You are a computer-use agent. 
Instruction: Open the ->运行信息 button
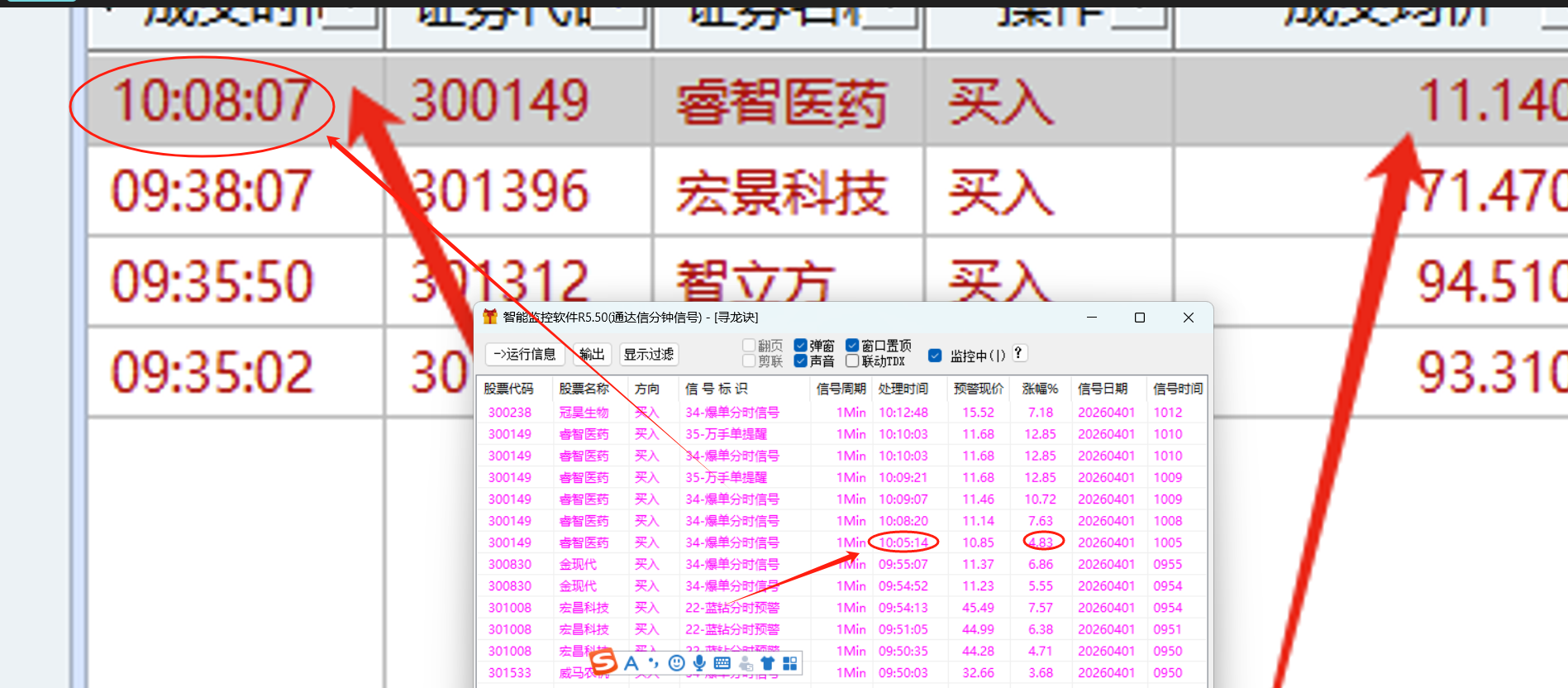(524, 354)
